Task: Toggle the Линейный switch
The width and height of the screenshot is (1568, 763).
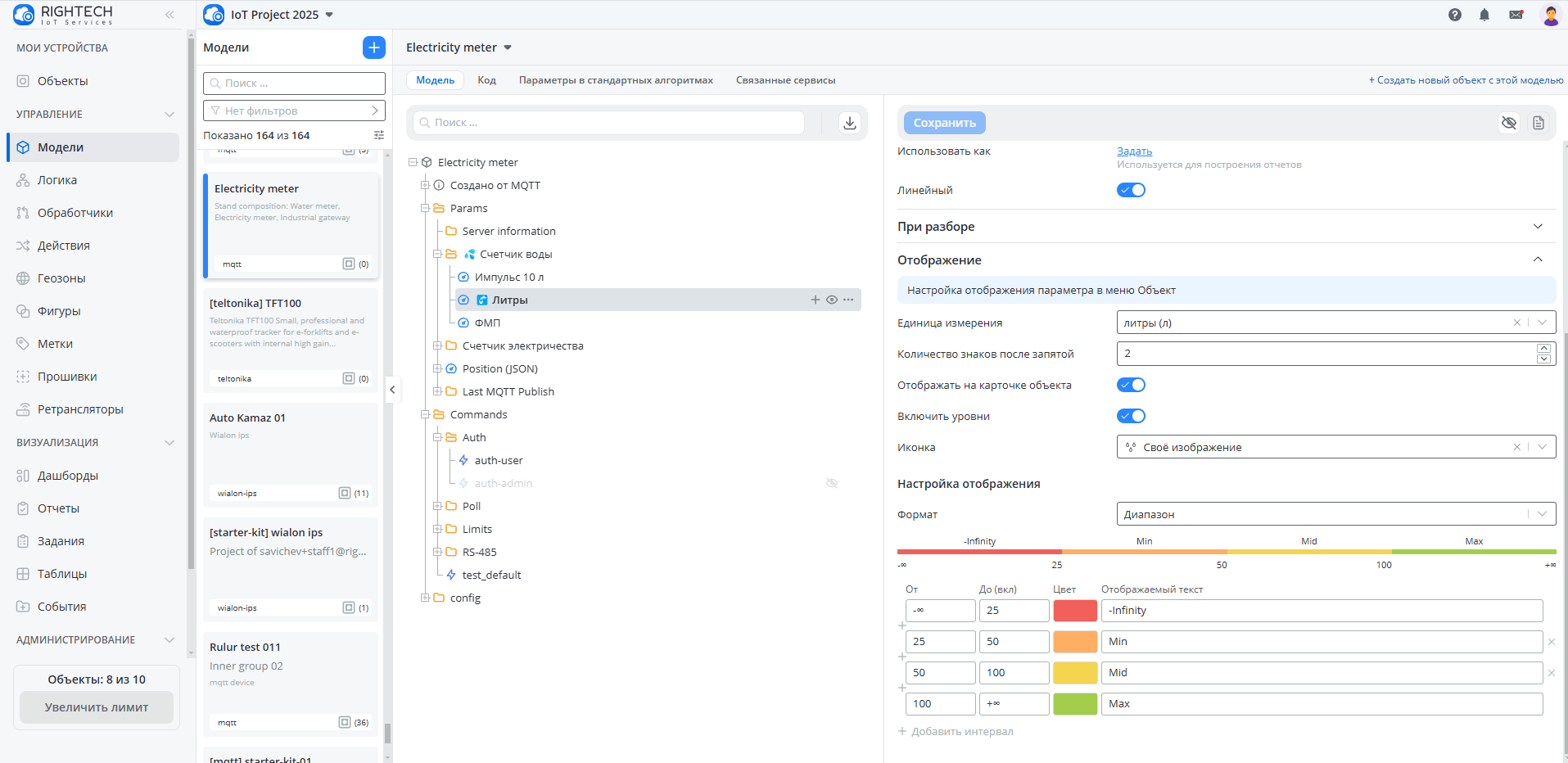Action: (1131, 190)
